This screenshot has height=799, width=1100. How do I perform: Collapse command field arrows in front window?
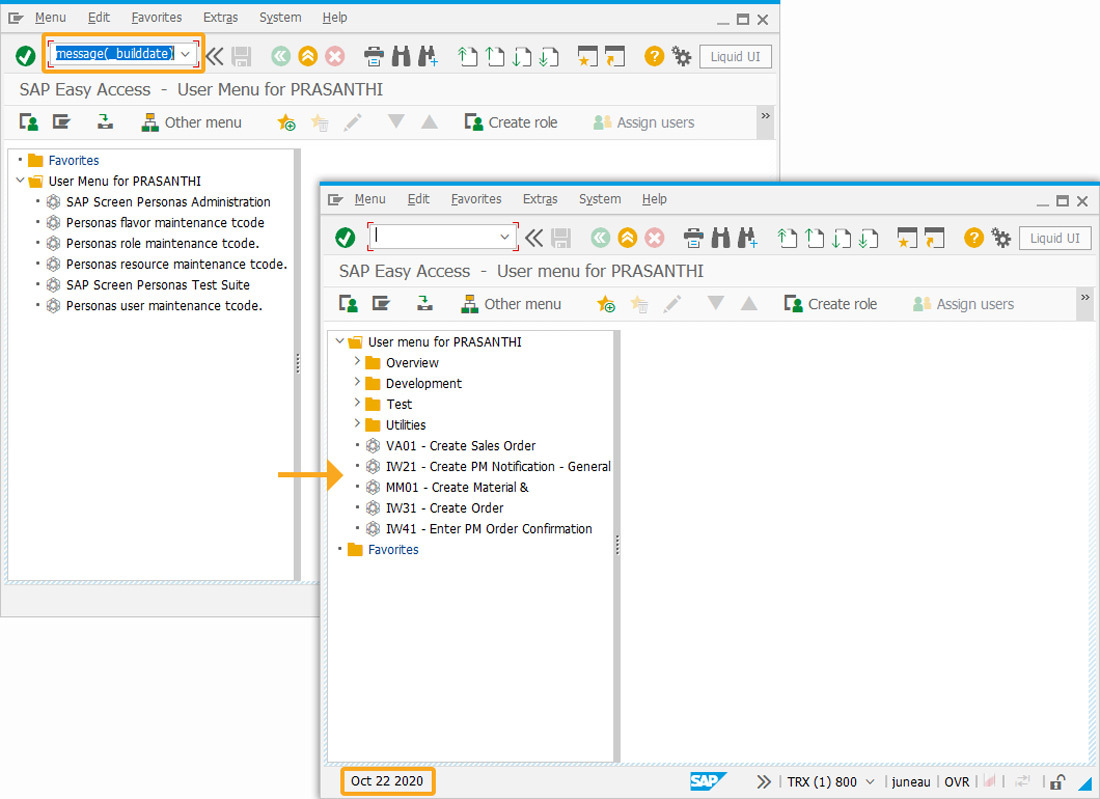(534, 238)
